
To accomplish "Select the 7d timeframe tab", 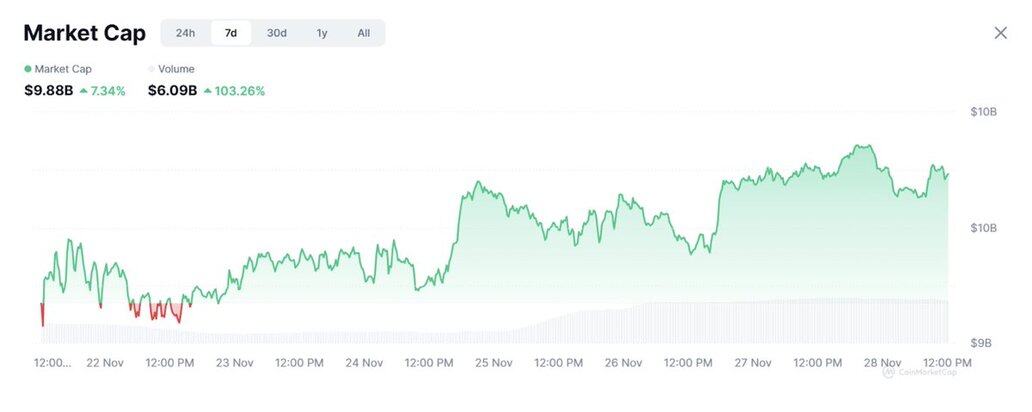I will click(x=231, y=33).
